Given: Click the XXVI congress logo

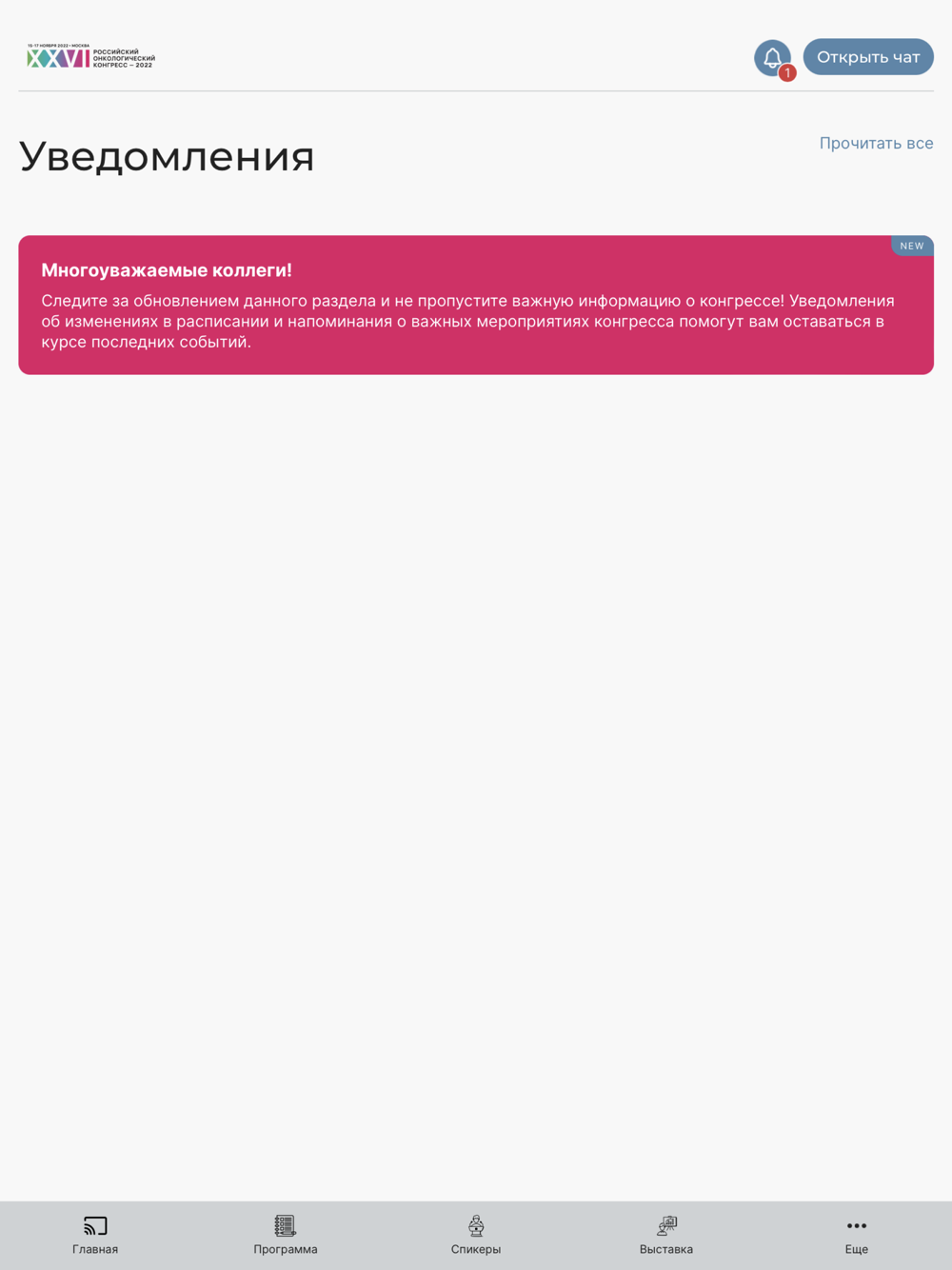Looking at the screenshot, I should pyautogui.click(x=58, y=57).
